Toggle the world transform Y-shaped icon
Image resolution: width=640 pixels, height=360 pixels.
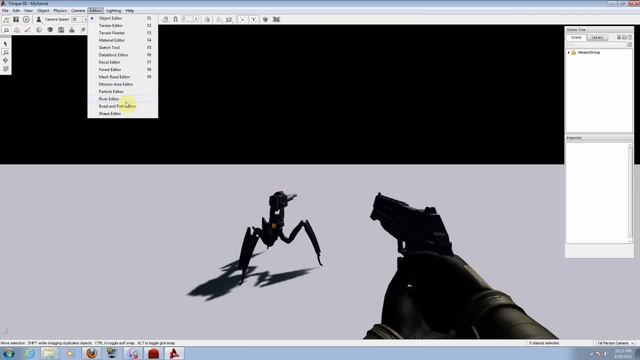tap(253, 20)
